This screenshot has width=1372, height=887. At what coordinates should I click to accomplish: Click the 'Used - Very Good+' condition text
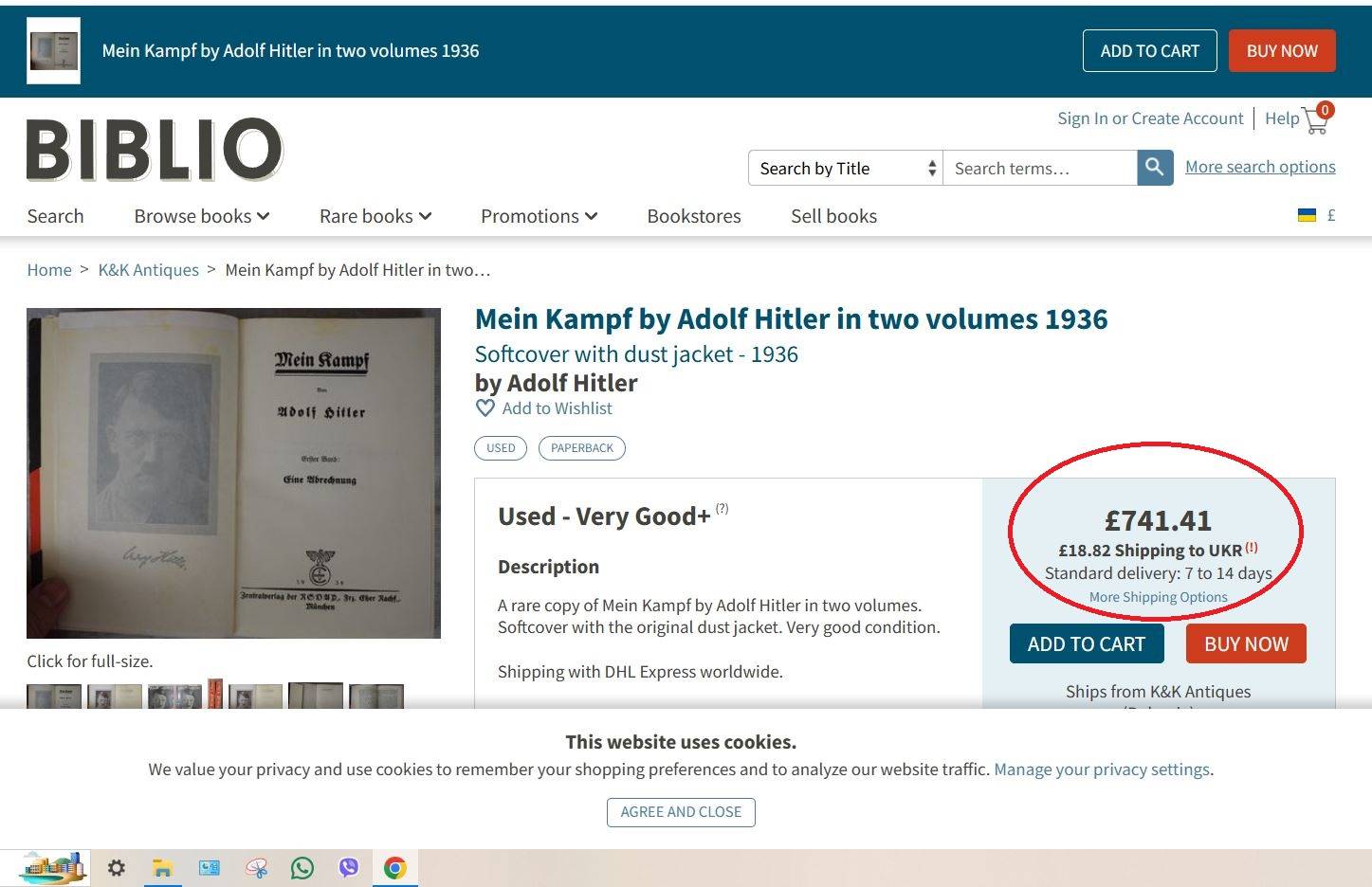[604, 516]
